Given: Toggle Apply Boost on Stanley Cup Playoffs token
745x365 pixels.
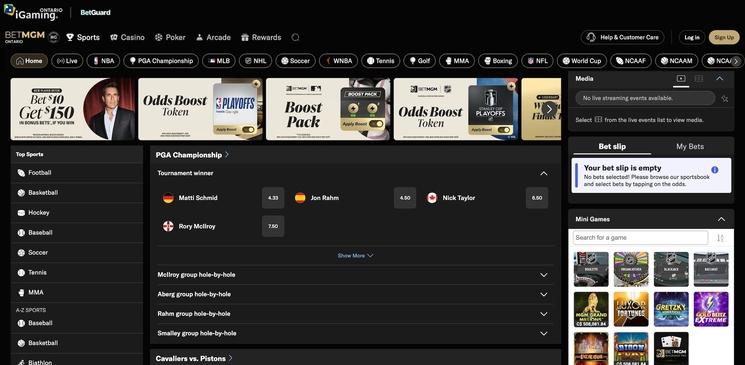Looking at the screenshot, I should pyautogui.click(x=504, y=129).
